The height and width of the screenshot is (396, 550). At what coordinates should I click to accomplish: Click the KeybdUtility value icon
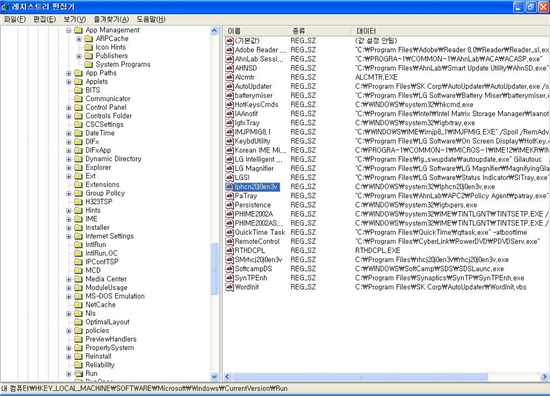(x=229, y=141)
